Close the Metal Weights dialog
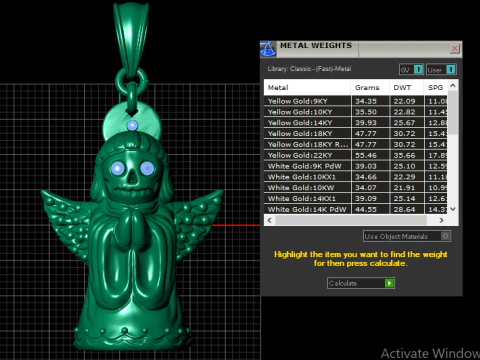 coord(455,49)
